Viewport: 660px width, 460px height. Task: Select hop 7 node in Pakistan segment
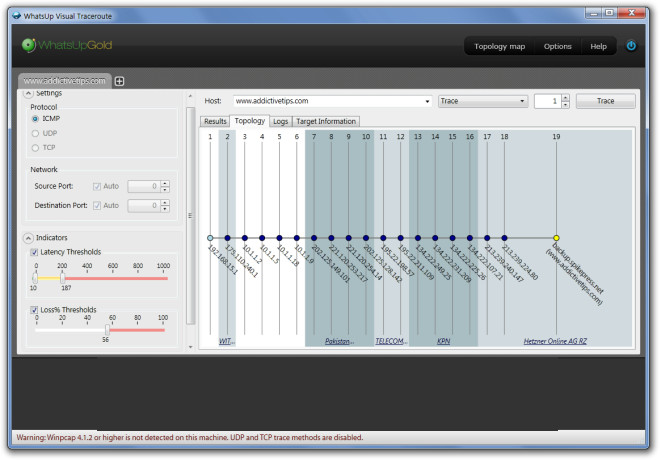click(314, 238)
